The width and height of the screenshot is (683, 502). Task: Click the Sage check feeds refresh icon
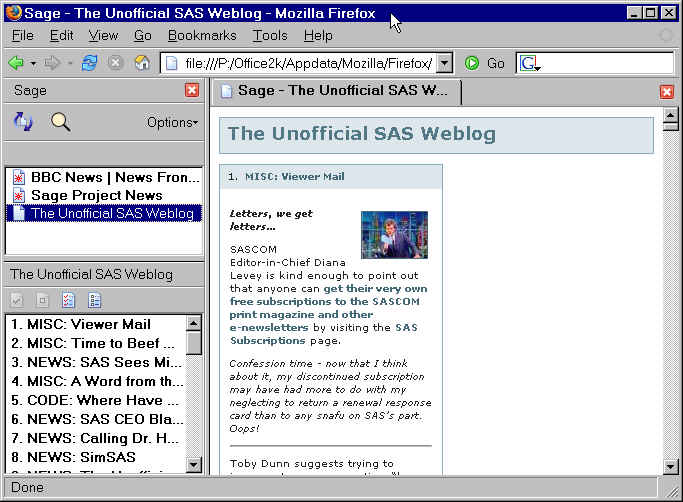tap(22, 122)
